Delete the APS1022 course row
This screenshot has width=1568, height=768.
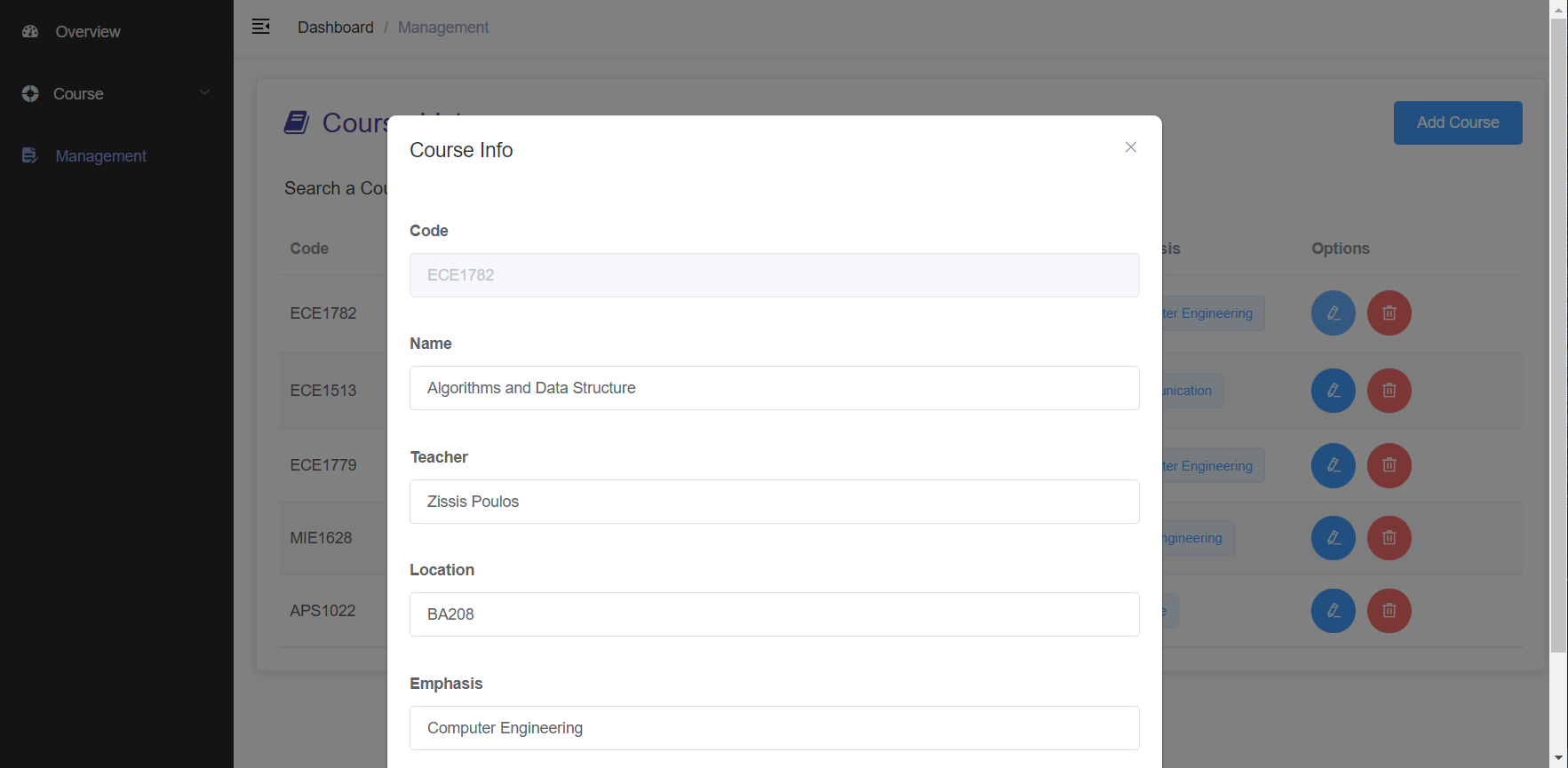(1389, 611)
